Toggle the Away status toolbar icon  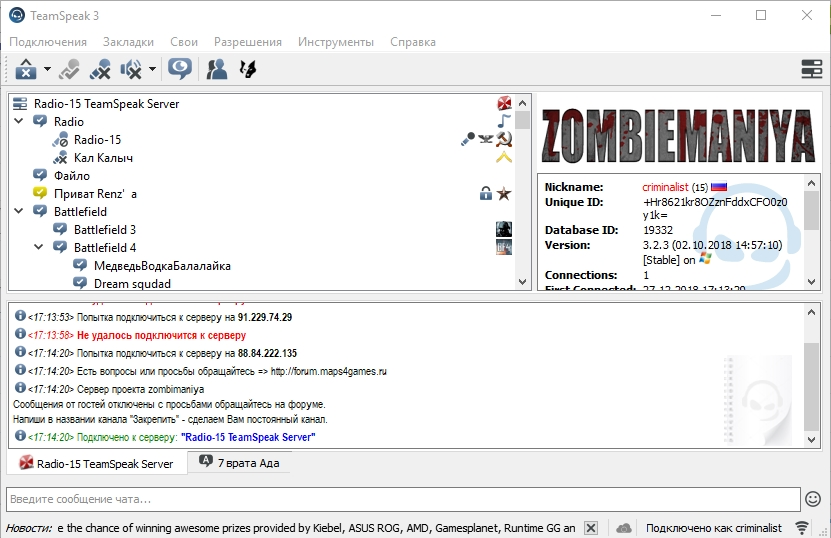69,69
